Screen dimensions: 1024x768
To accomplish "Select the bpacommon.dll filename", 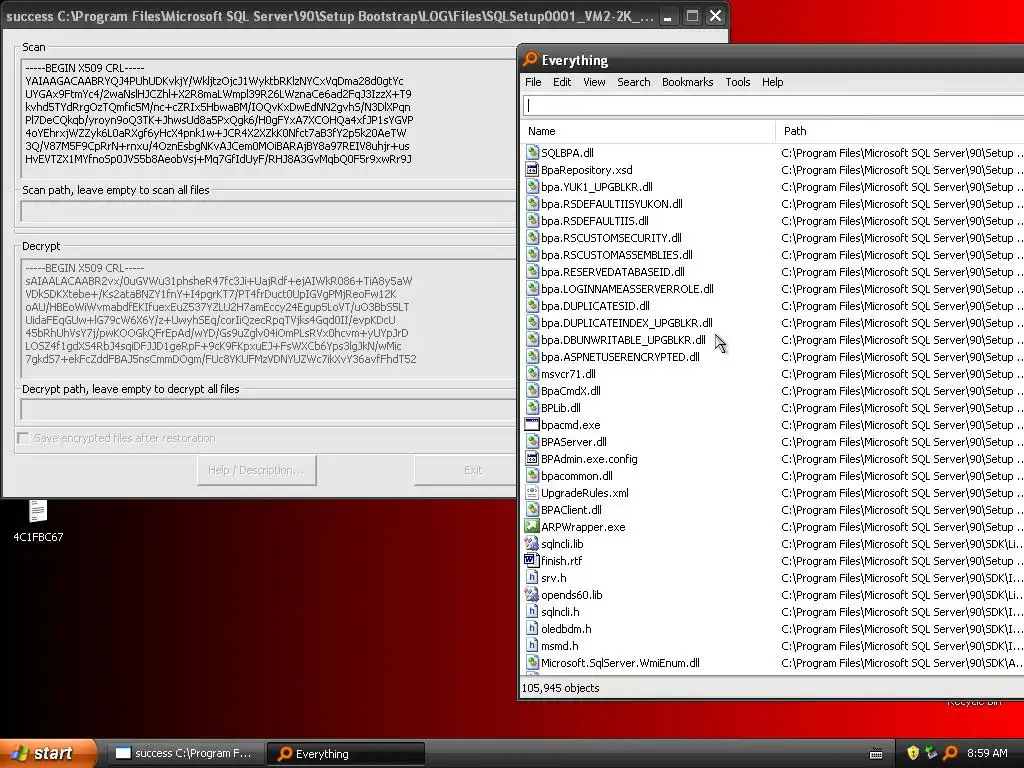I will (577, 475).
